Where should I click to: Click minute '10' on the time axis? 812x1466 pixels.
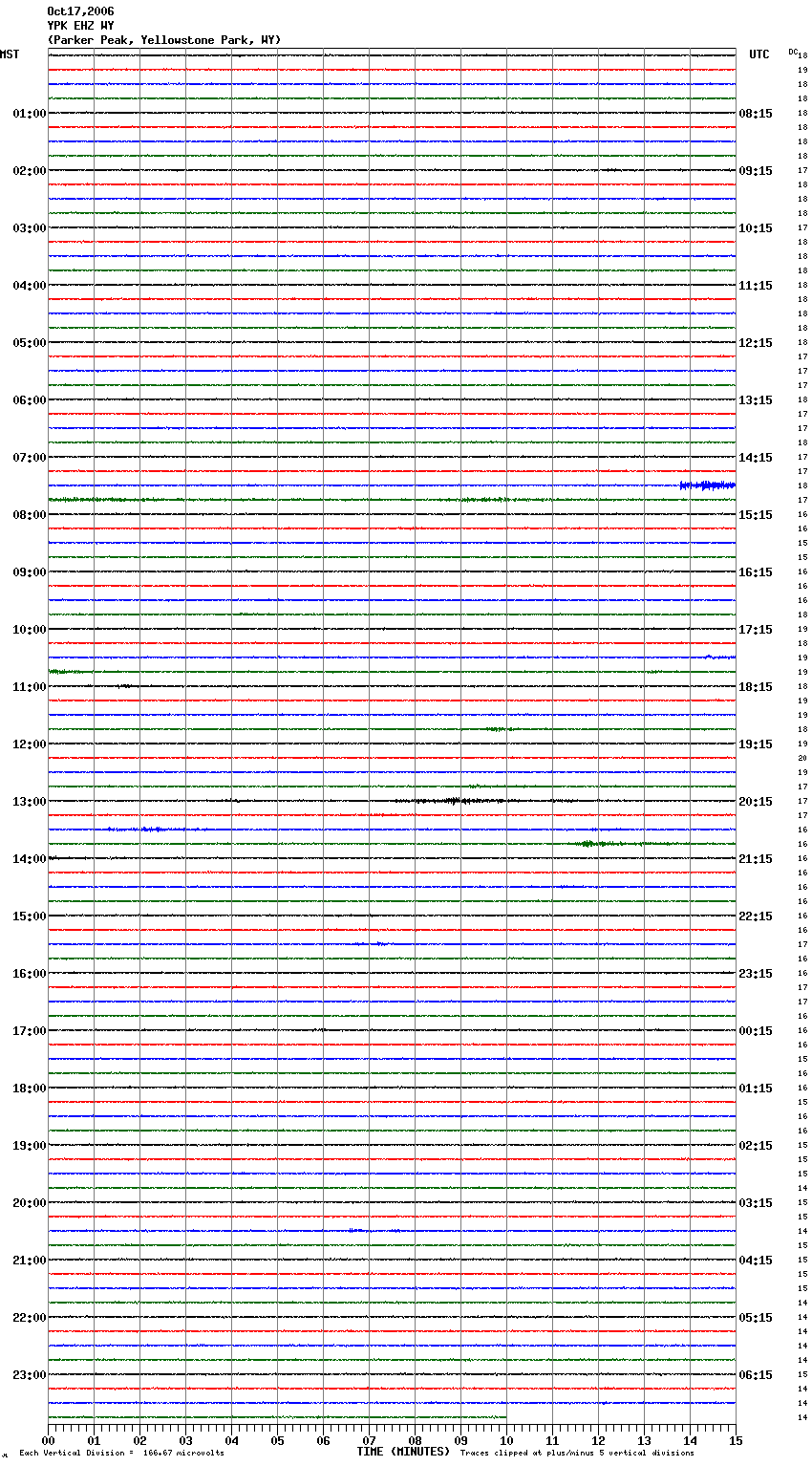(506, 1440)
